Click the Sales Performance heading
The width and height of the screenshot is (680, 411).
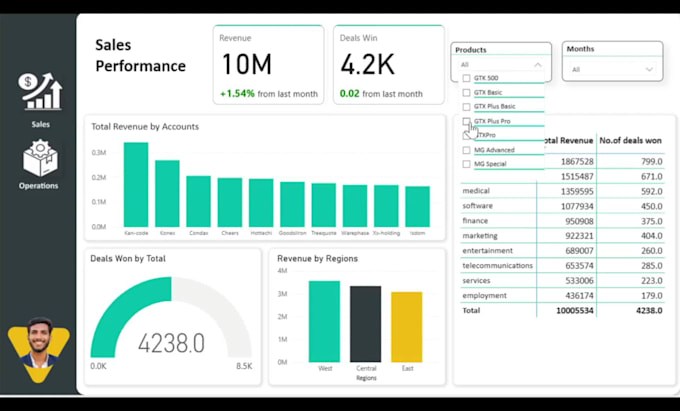click(x=141, y=55)
